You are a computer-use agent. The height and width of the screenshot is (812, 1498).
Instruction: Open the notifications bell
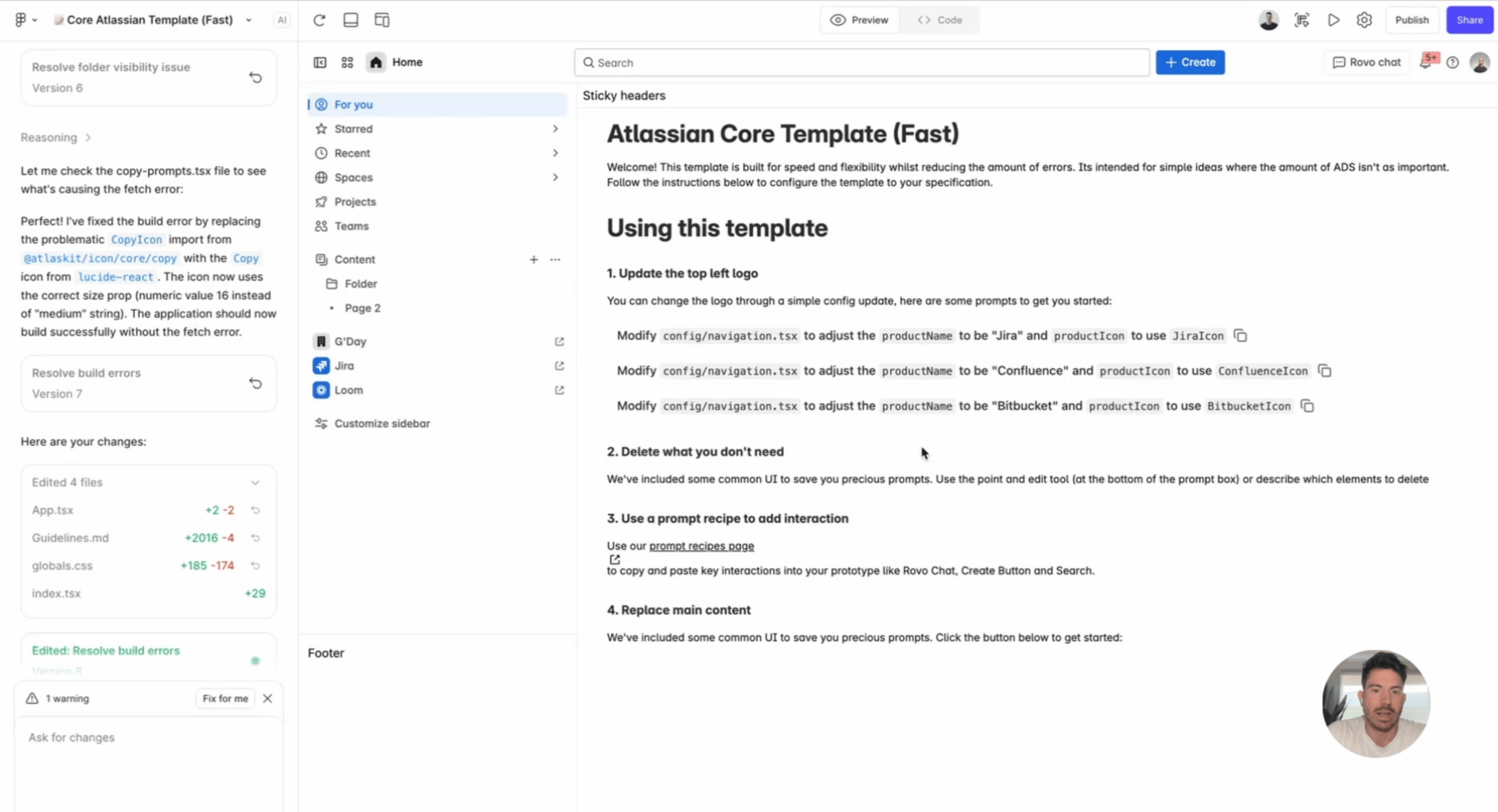tap(1426, 62)
